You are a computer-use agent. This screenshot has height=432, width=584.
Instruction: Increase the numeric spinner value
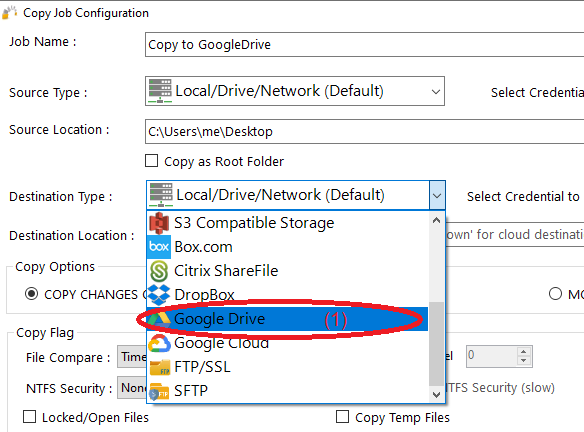coord(524,352)
